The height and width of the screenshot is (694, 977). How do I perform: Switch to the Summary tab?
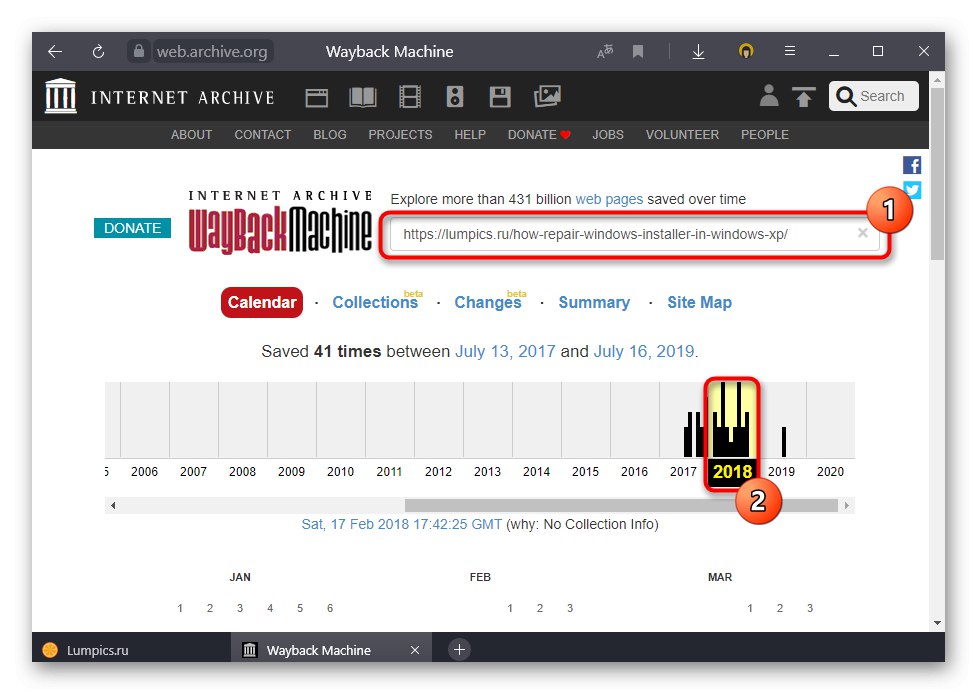coord(594,302)
